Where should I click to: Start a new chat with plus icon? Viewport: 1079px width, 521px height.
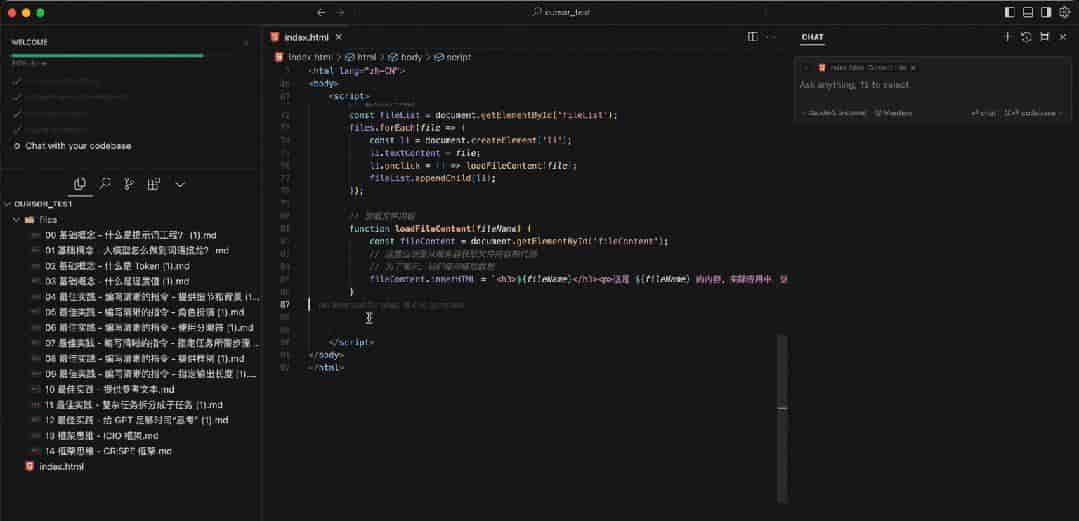1007,37
